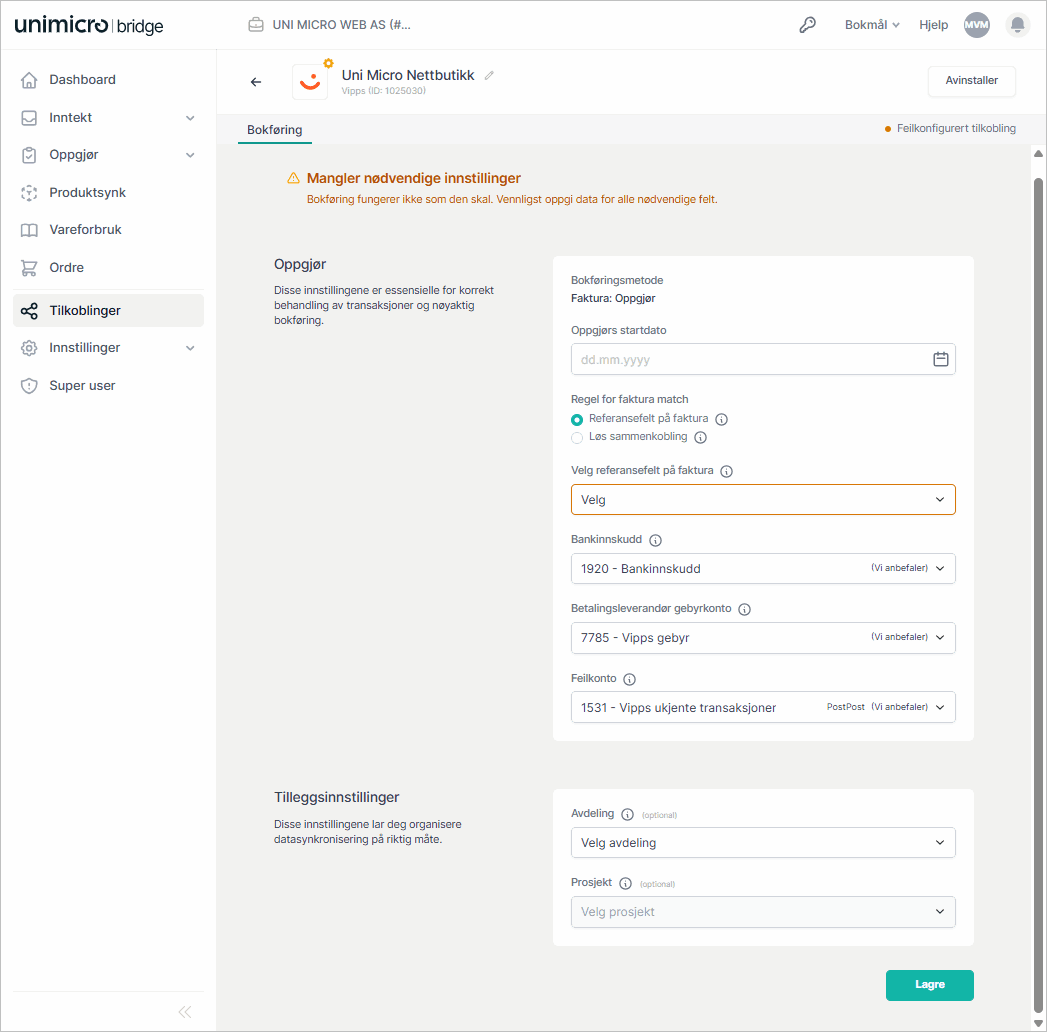
Task: Click the Vareforbruk book icon
Action: coord(29,230)
